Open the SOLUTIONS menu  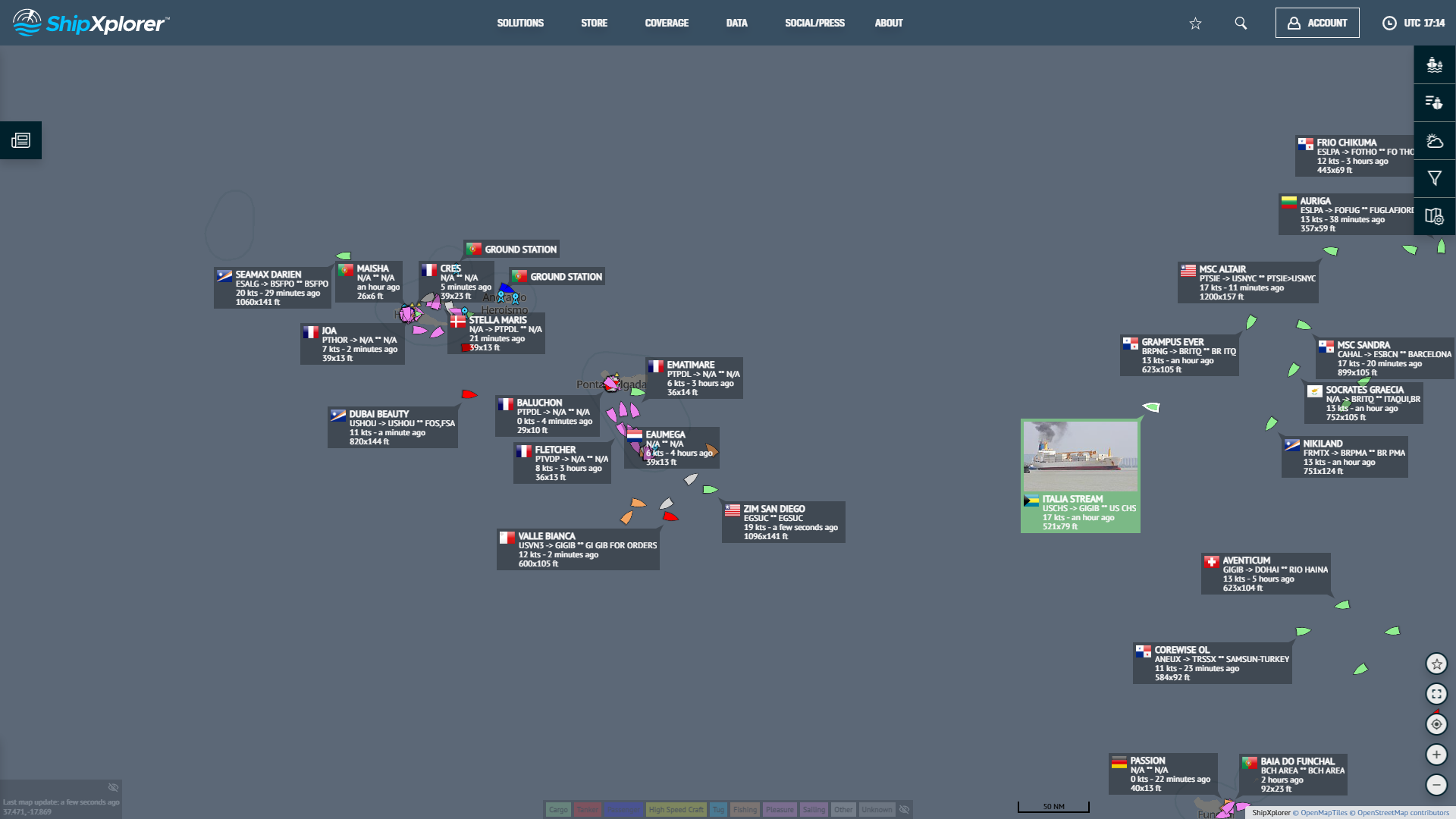520,23
